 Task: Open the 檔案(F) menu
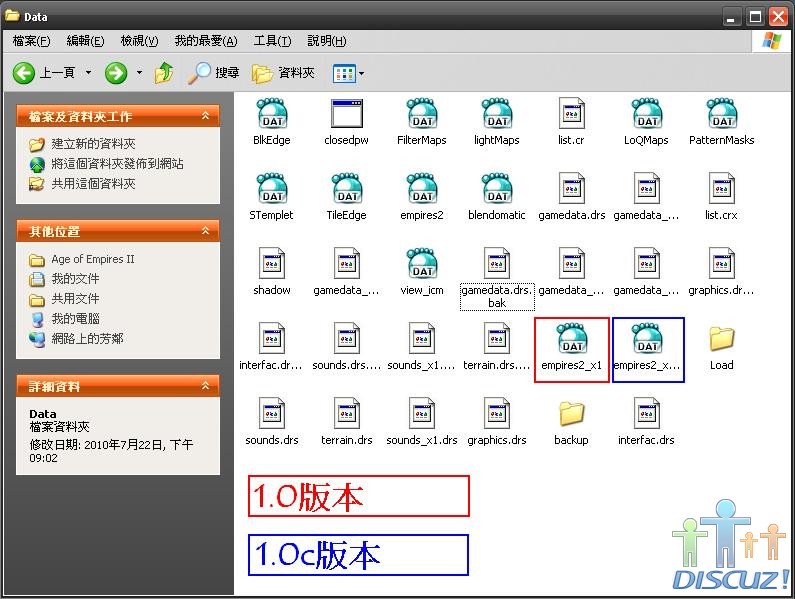point(31,41)
